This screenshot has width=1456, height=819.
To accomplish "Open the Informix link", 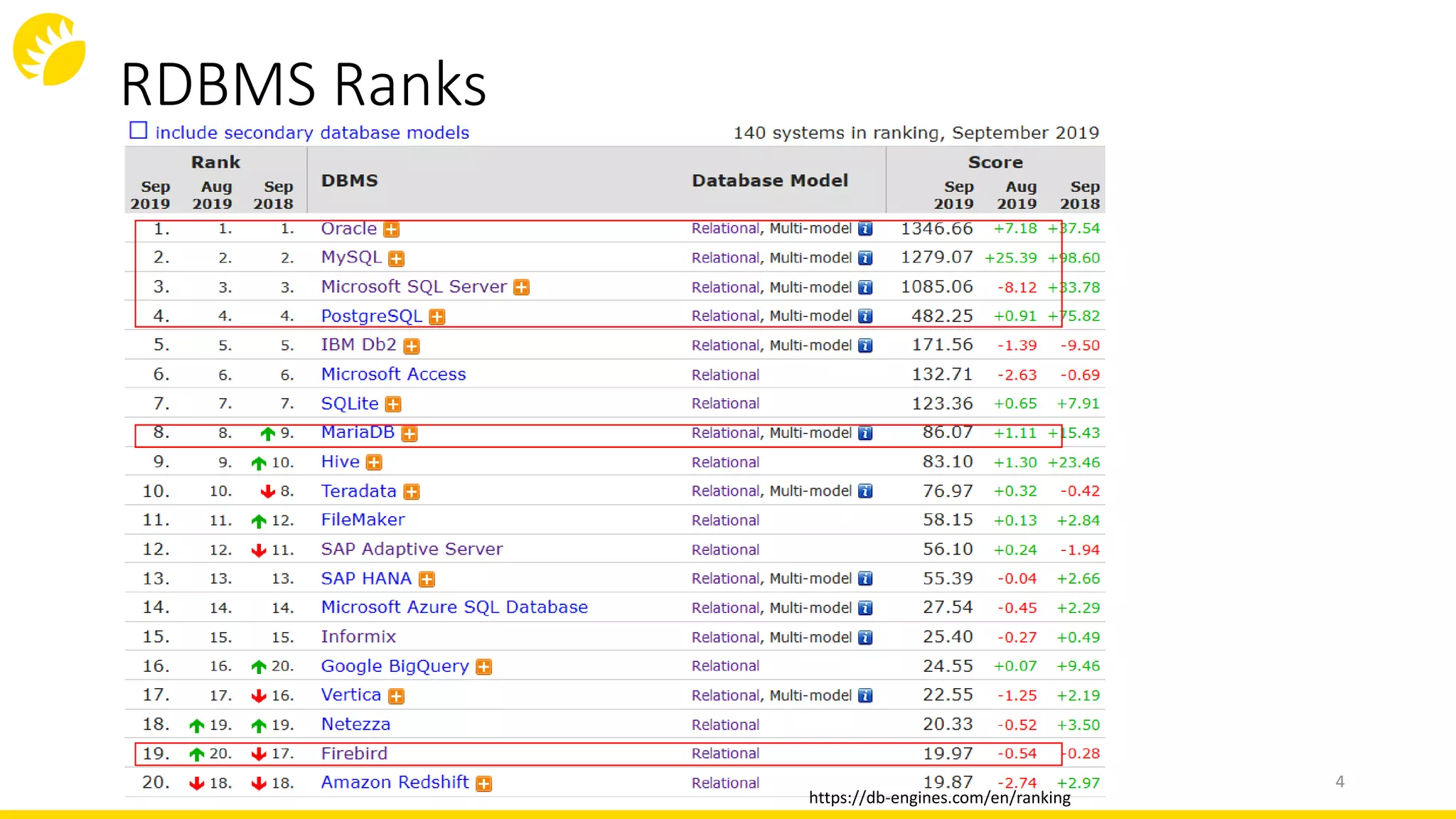I will (x=358, y=636).
